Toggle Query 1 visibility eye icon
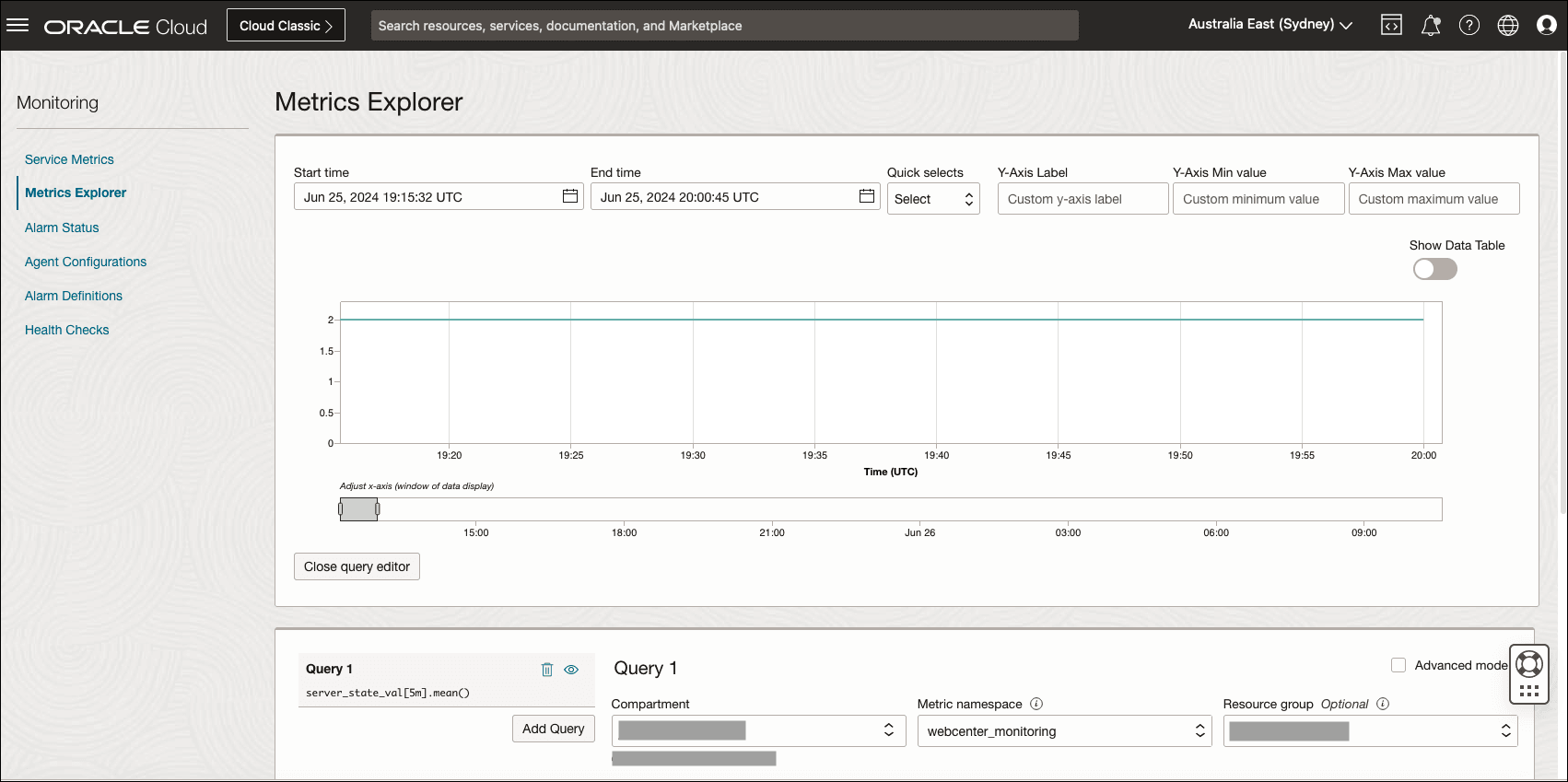 tap(571, 670)
